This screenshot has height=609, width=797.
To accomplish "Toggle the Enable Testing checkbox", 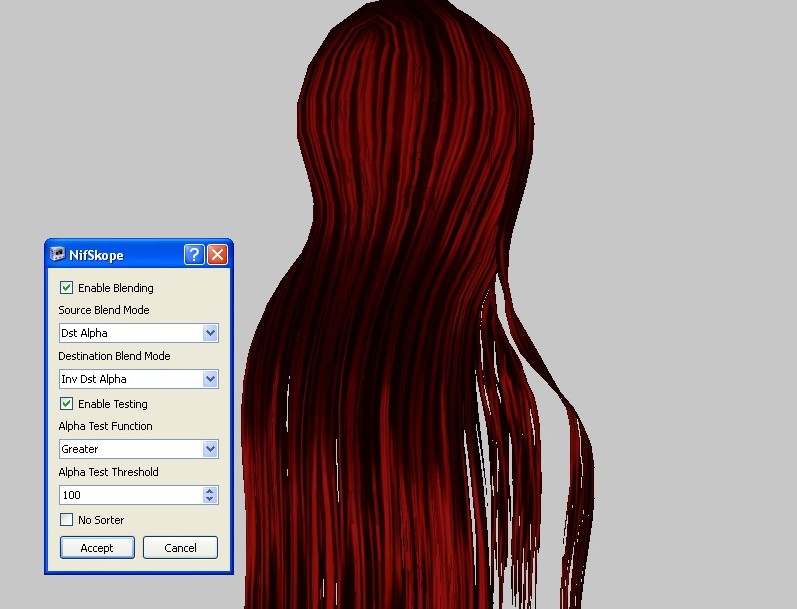I will point(66,404).
